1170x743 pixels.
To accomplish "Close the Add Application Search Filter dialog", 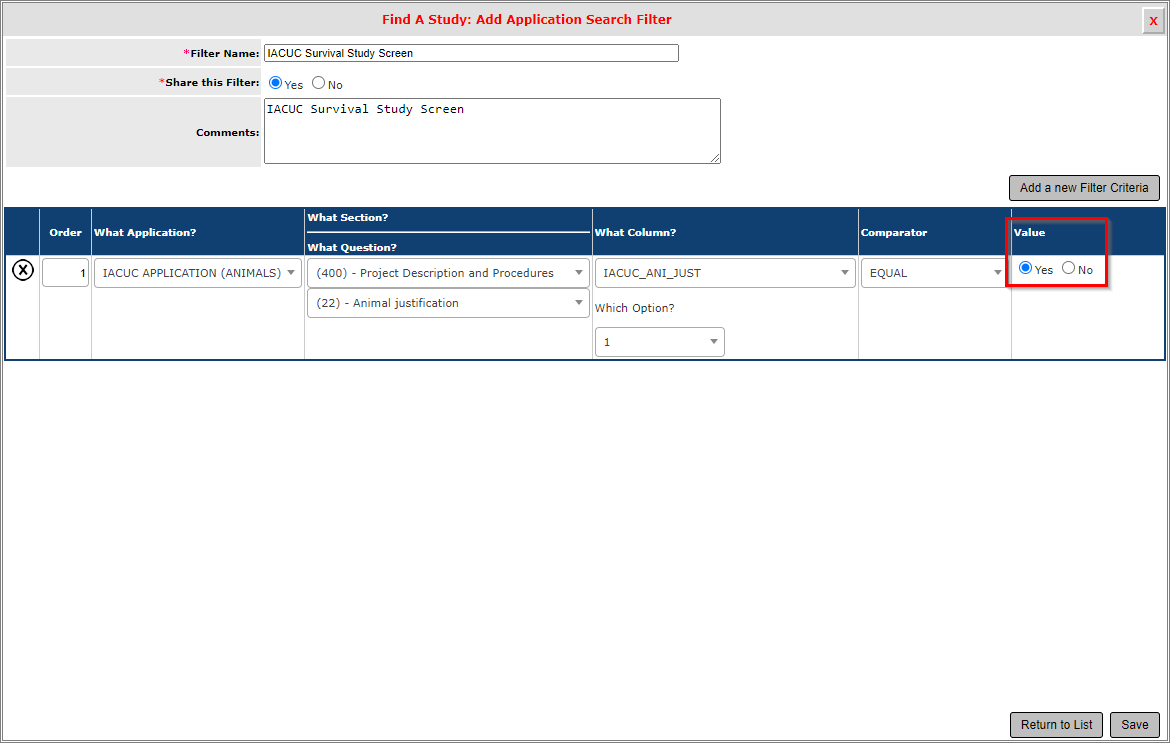I will 1153,21.
